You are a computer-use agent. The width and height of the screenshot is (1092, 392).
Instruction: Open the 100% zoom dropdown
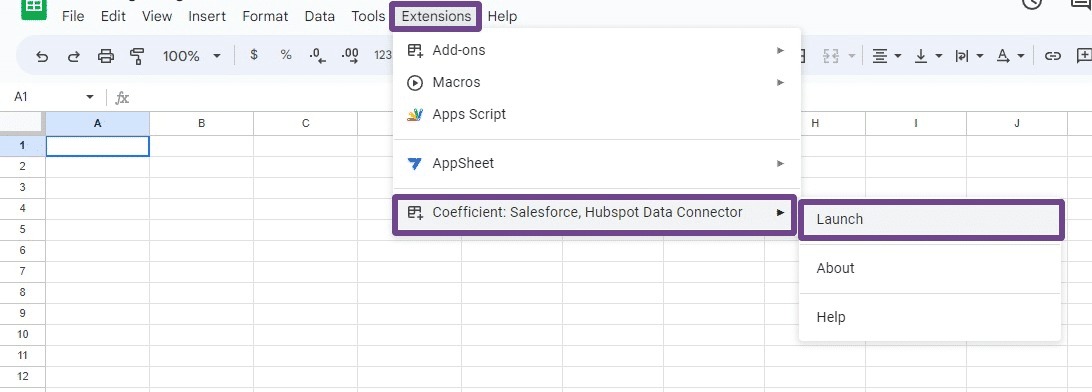click(192, 56)
